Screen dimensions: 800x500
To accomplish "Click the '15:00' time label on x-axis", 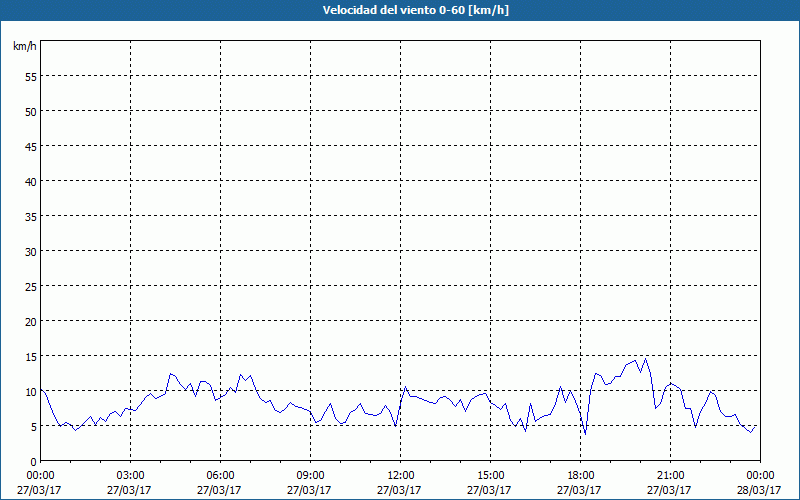I will 490,476.
